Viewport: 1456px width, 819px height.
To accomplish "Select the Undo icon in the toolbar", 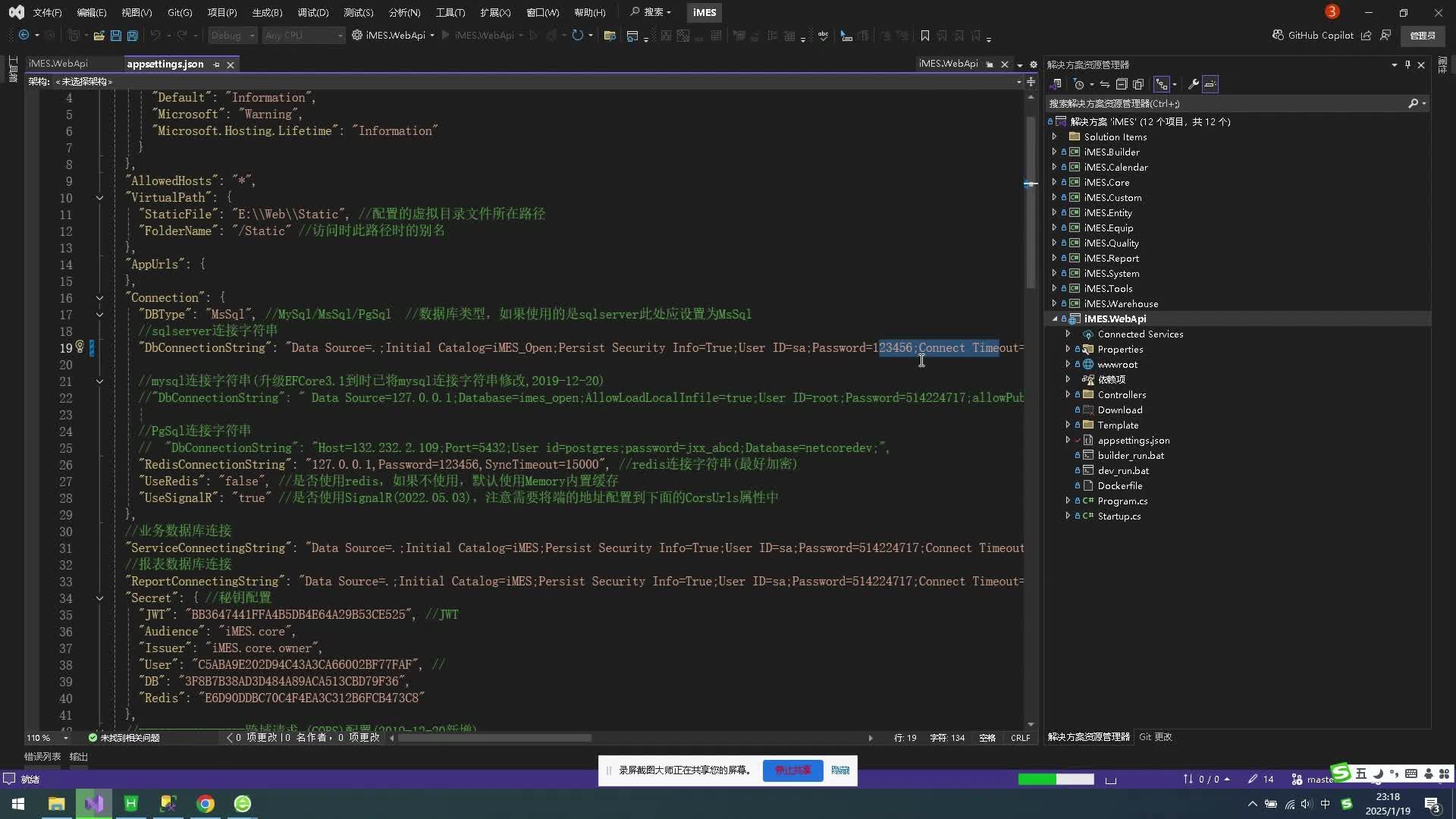I will pos(155,35).
